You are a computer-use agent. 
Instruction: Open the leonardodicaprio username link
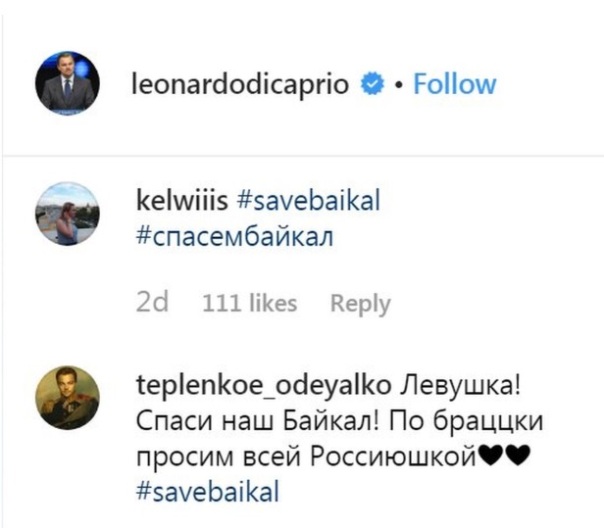click(240, 84)
